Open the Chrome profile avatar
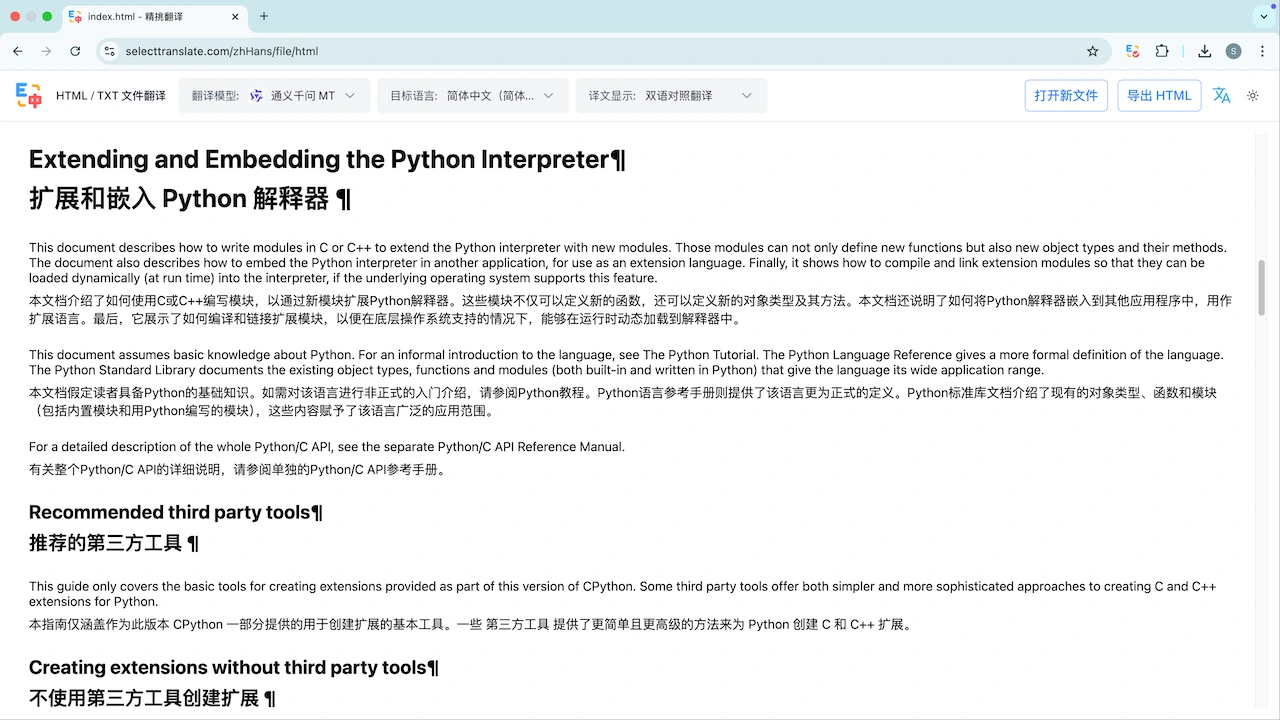The image size is (1280, 720). [x=1233, y=51]
